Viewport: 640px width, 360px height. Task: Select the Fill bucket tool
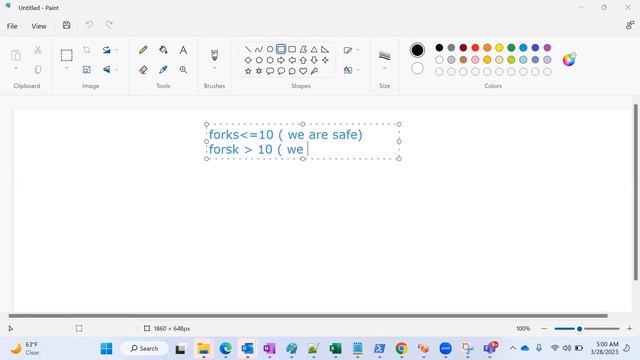coord(163,50)
